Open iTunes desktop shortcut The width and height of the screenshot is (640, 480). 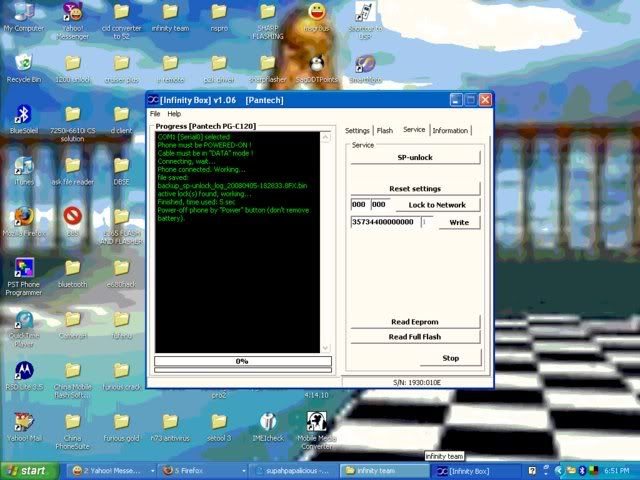click(24, 170)
